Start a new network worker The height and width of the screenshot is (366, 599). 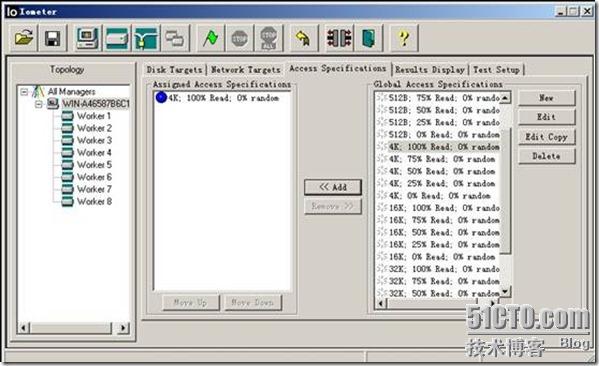click(x=146, y=38)
